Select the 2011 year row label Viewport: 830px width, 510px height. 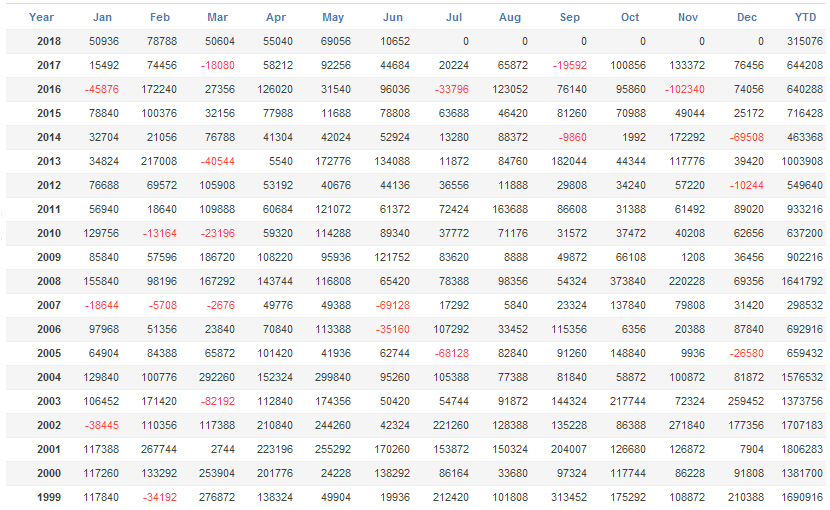point(49,209)
